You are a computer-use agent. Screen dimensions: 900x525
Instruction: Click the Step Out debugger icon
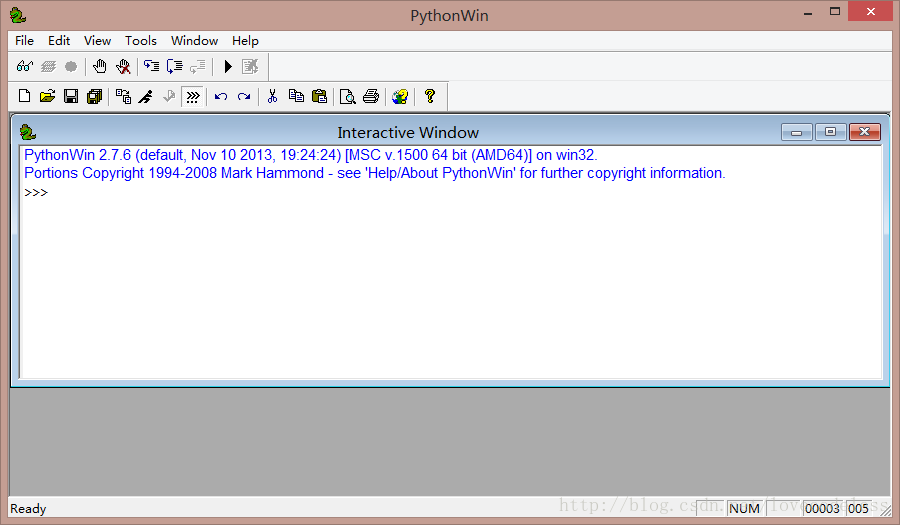pyautogui.click(x=197, y=67)
